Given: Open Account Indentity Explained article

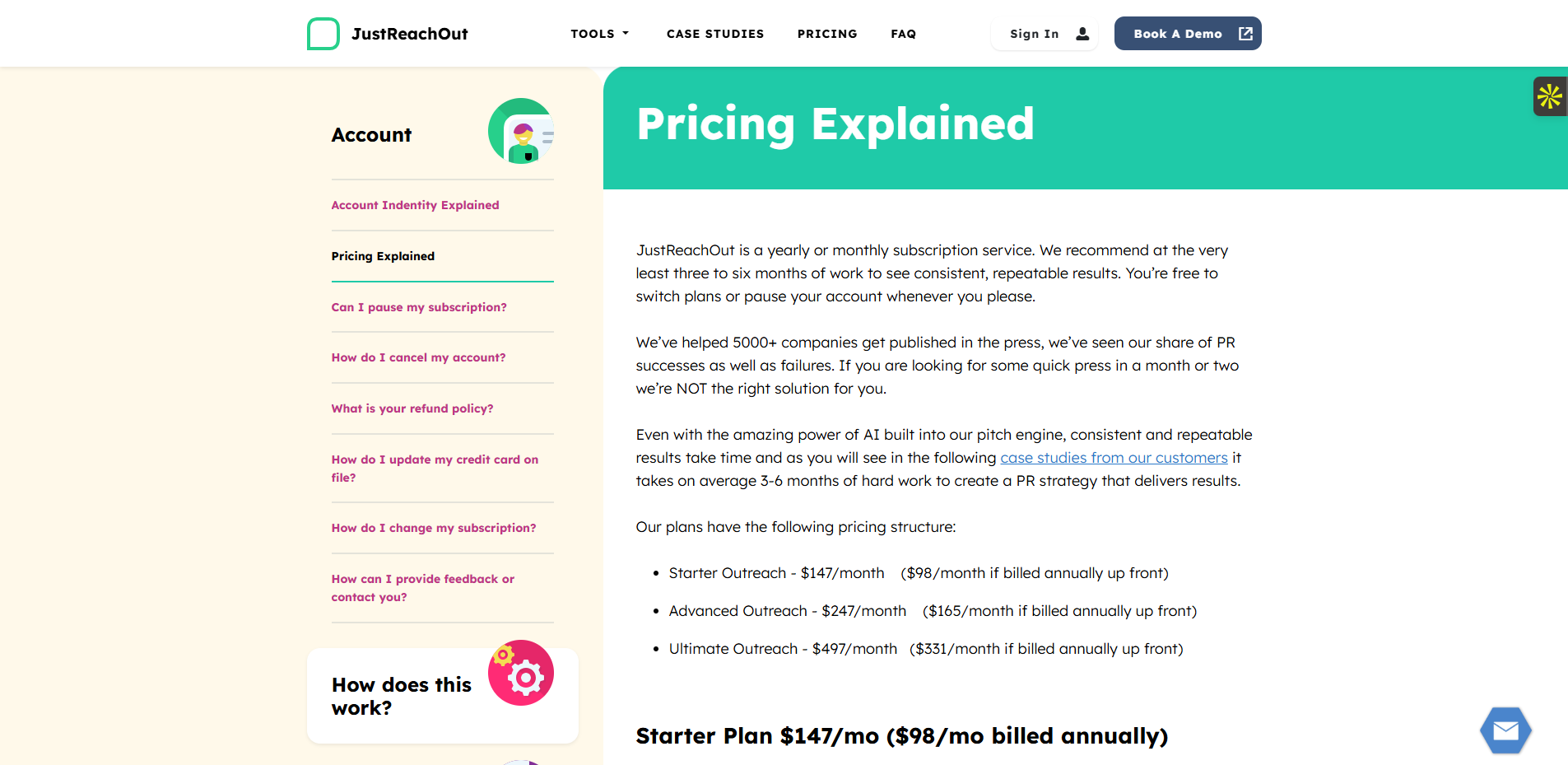Looking at the screenshot, I should pyautogui.click(x=415, y=205).
